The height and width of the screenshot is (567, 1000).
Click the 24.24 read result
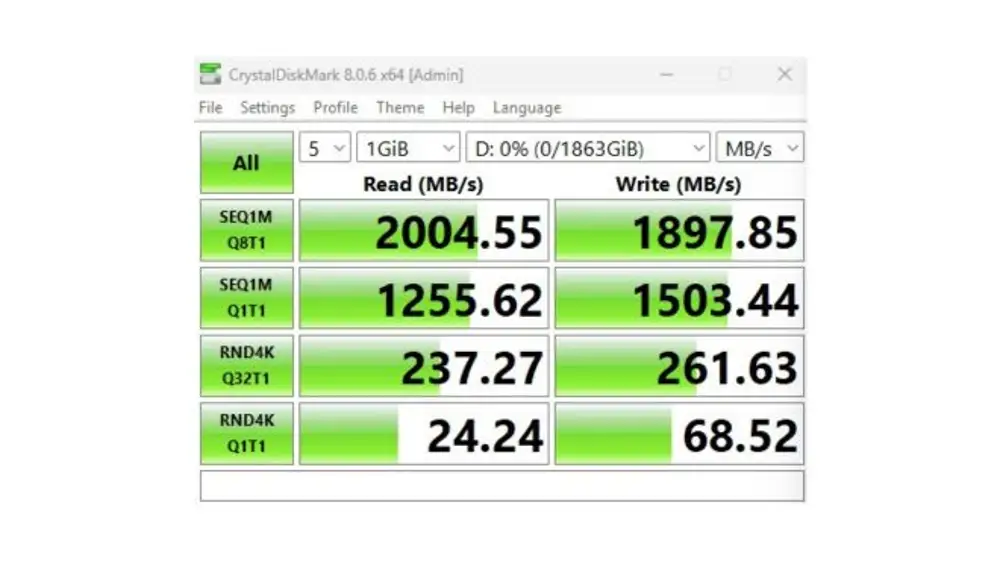click(423, 434)
